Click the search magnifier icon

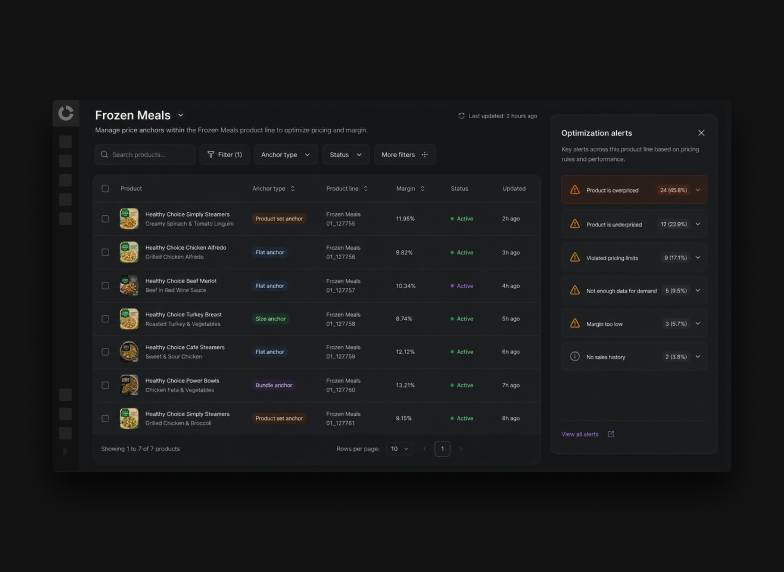[104, 154]
